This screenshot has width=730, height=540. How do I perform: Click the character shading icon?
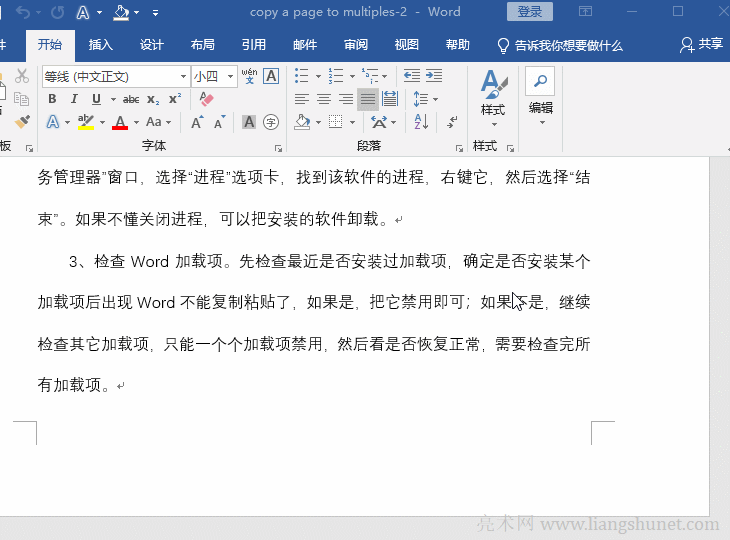click(249, 122)
